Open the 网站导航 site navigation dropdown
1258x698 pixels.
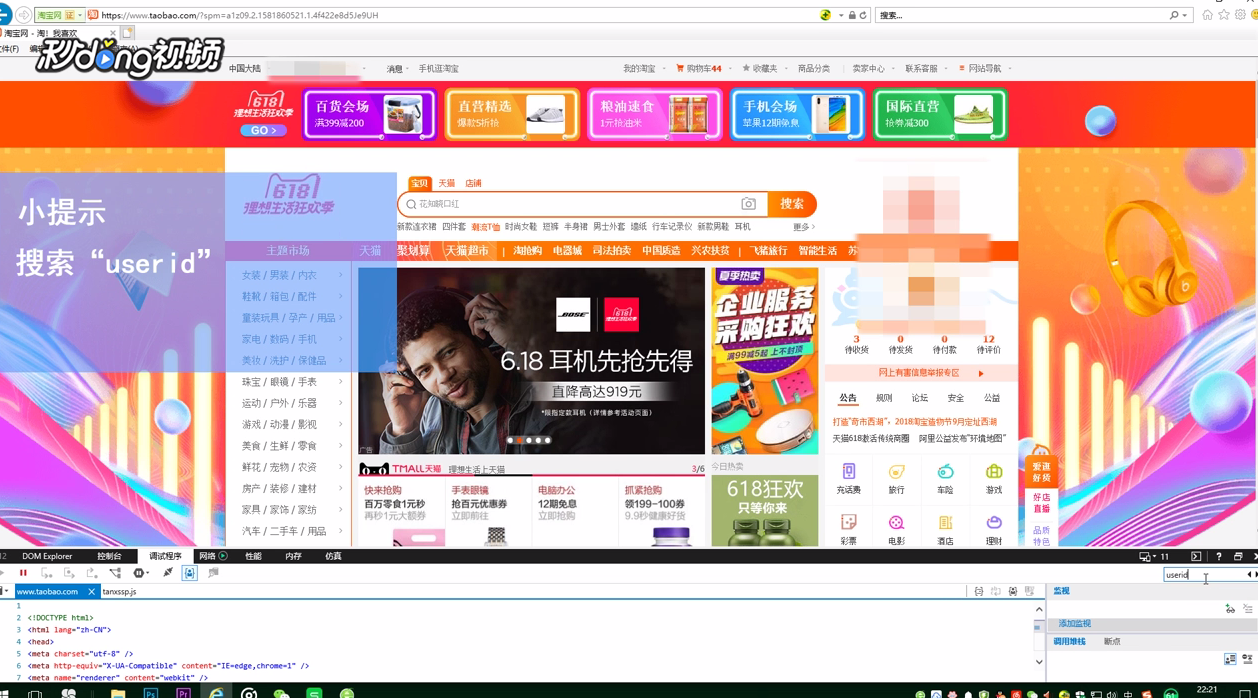pos(984,69)
